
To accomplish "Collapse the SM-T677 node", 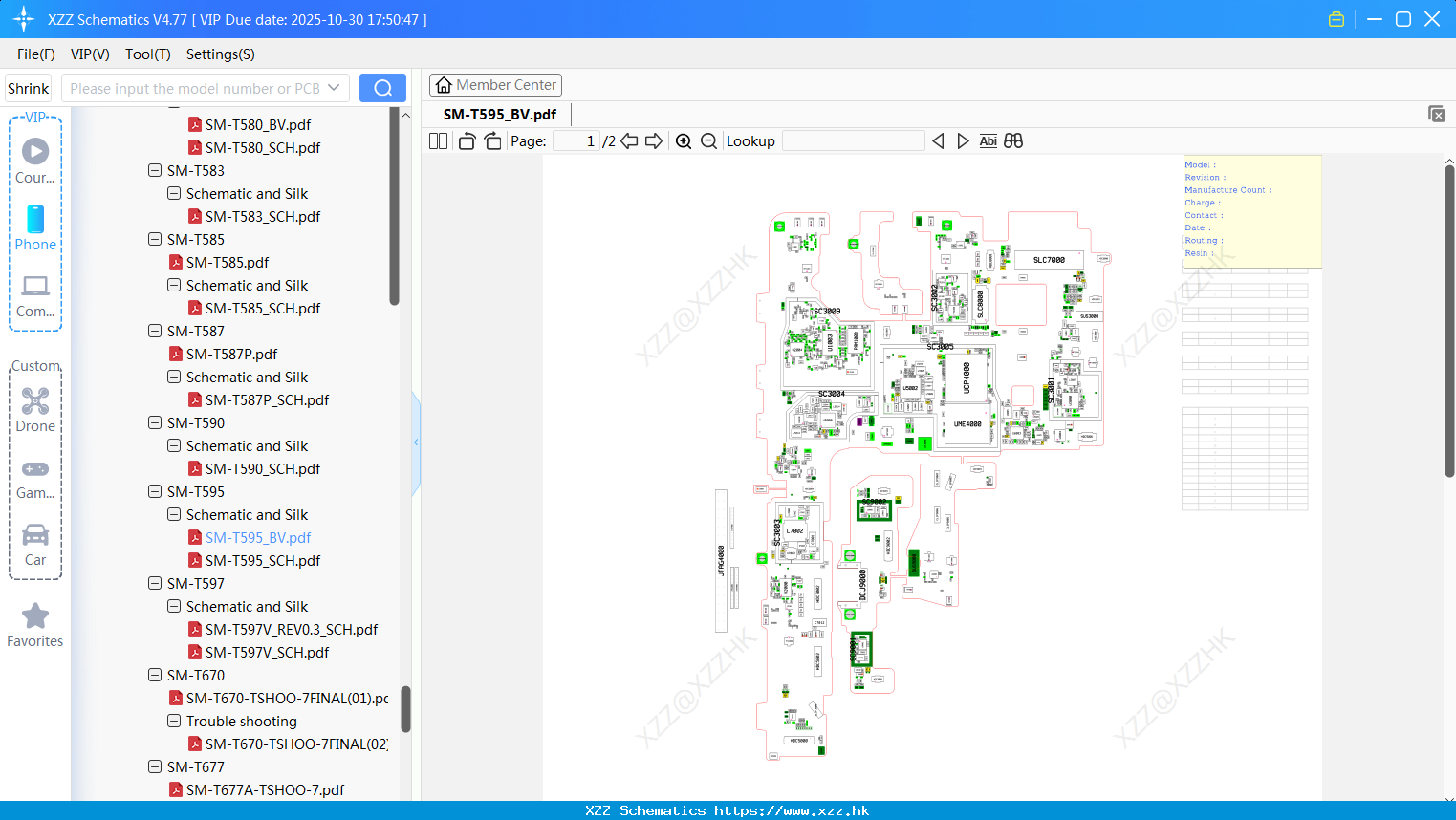I will point(155,766).
